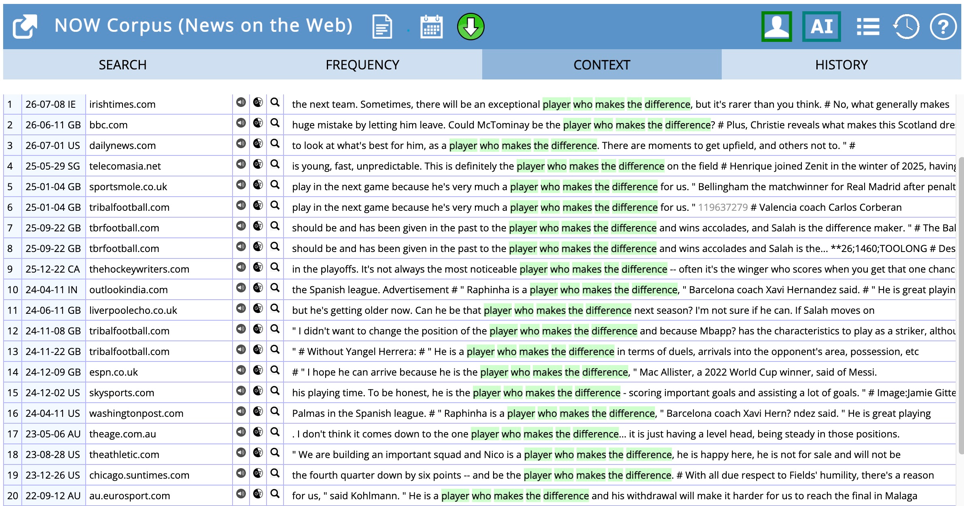
Task: Play audio for row 16 washingtonpost.com
Action: pos(241,411)
